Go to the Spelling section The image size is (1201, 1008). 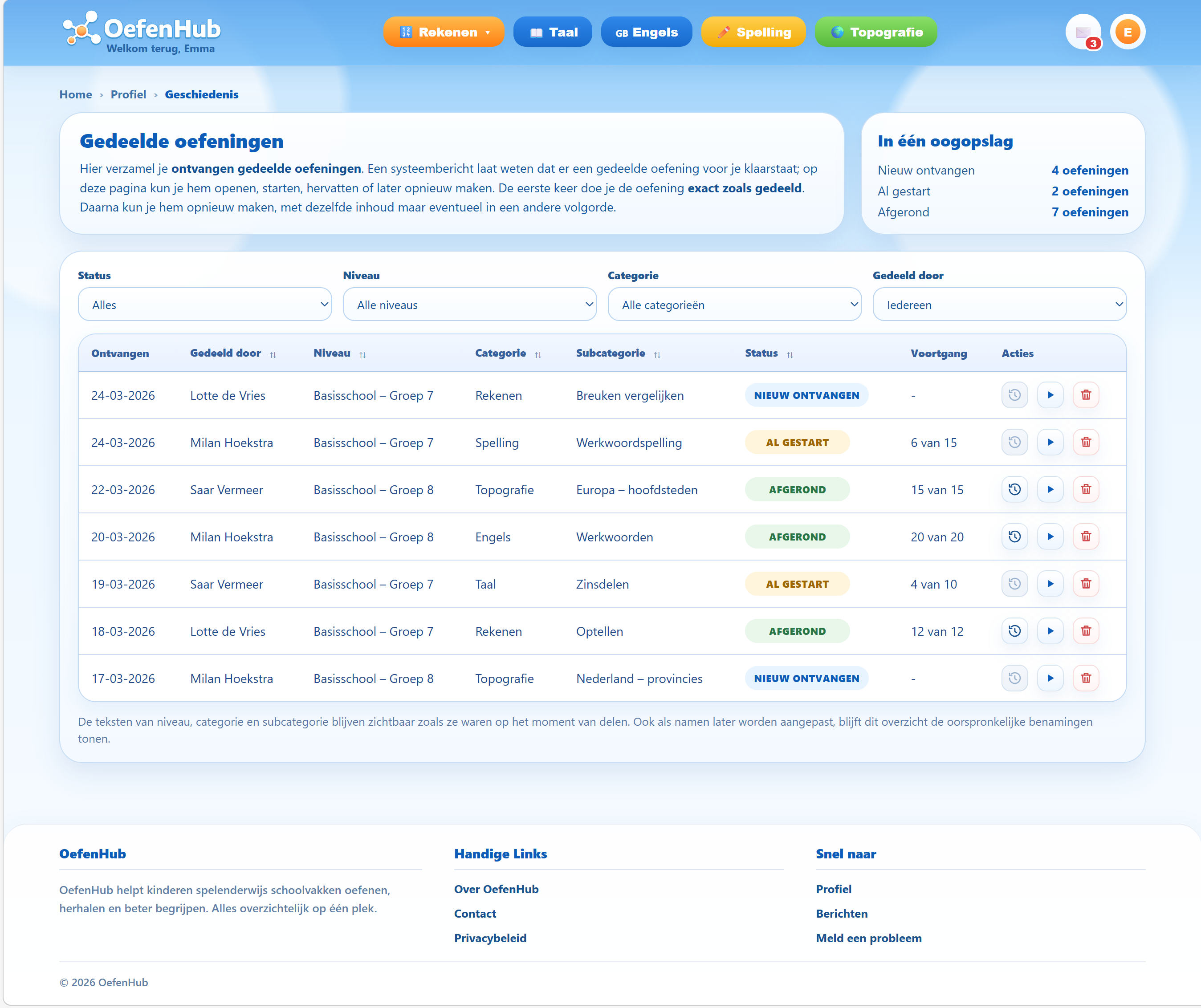click(x=753, y=32)
